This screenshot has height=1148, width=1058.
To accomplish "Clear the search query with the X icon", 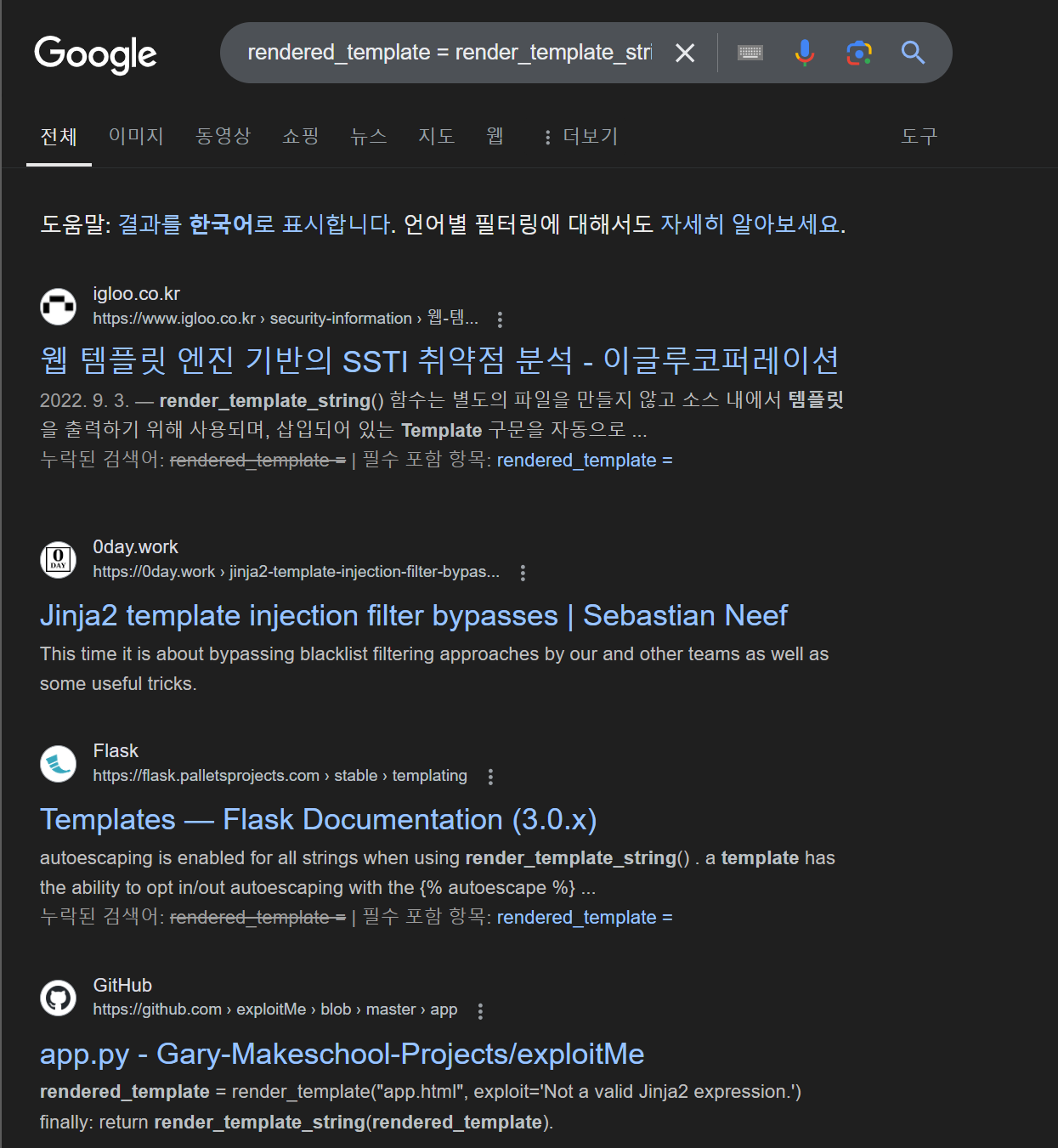I will 685,53.
